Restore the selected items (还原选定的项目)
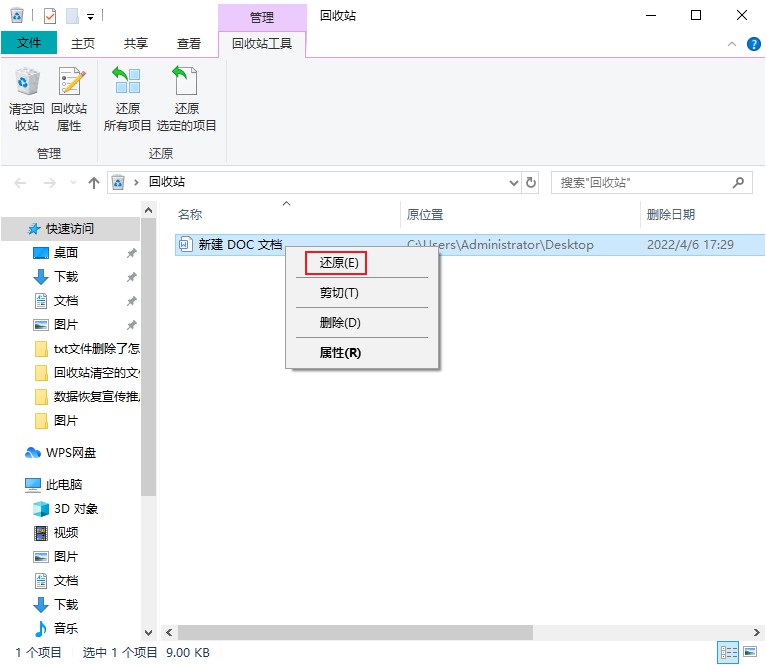 coord(186,100)
